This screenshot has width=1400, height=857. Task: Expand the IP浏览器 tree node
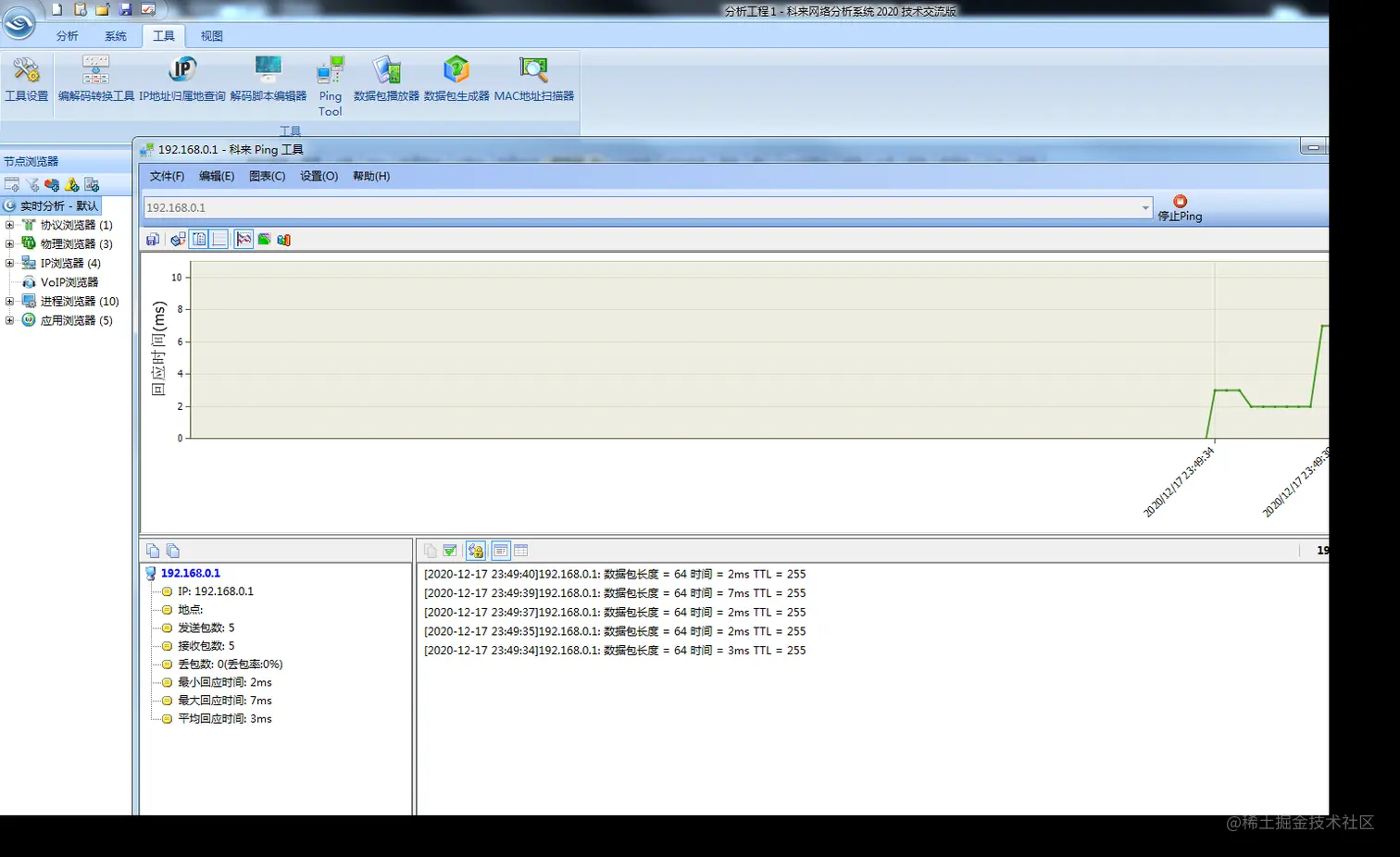(x=9, y=262)
